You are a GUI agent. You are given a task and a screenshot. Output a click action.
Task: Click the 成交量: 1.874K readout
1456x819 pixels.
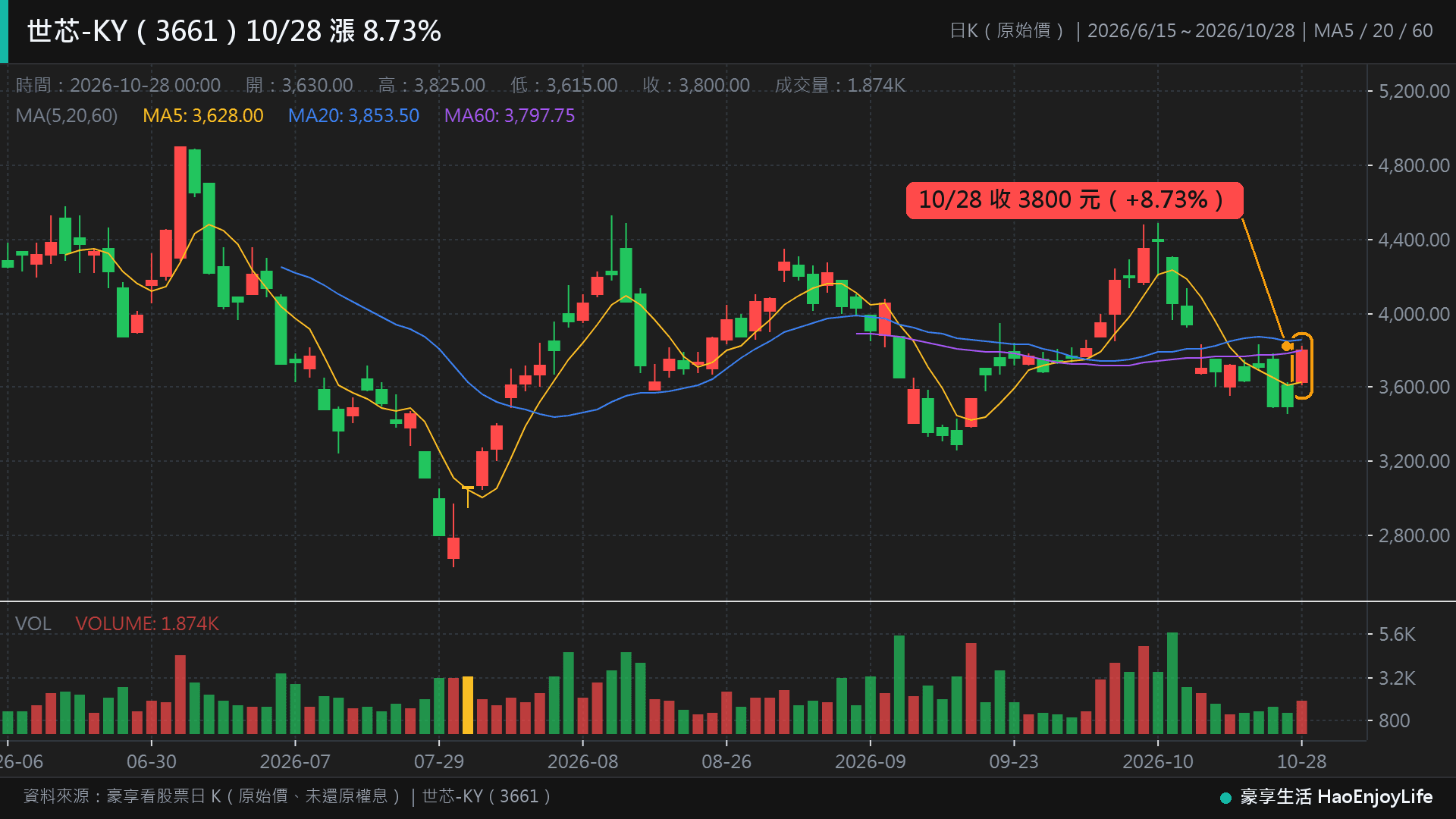point(840,85)
